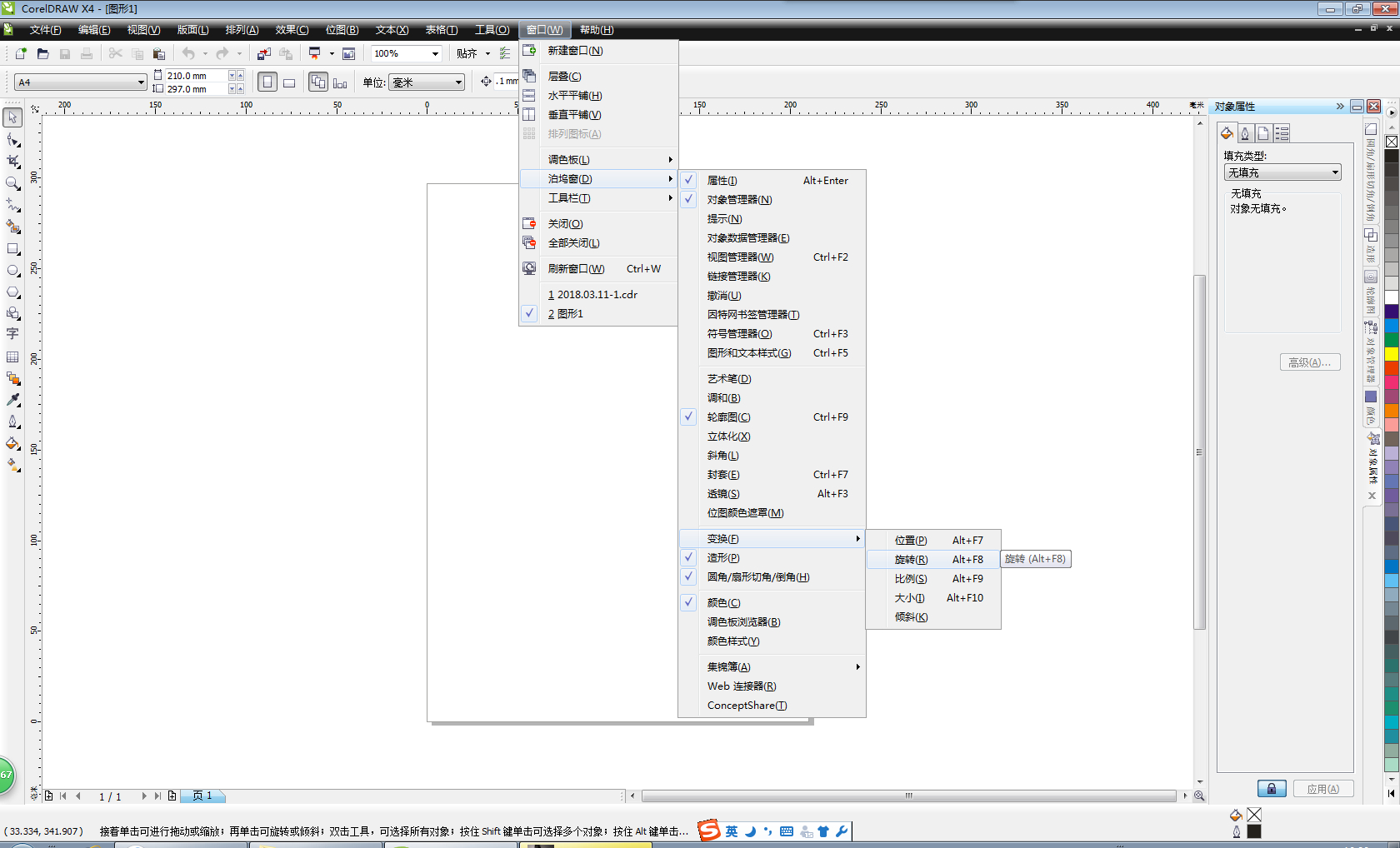Click the add page button after navigation
The height and width of the screenshot is (848, 1400).
[x=172, y=796]
